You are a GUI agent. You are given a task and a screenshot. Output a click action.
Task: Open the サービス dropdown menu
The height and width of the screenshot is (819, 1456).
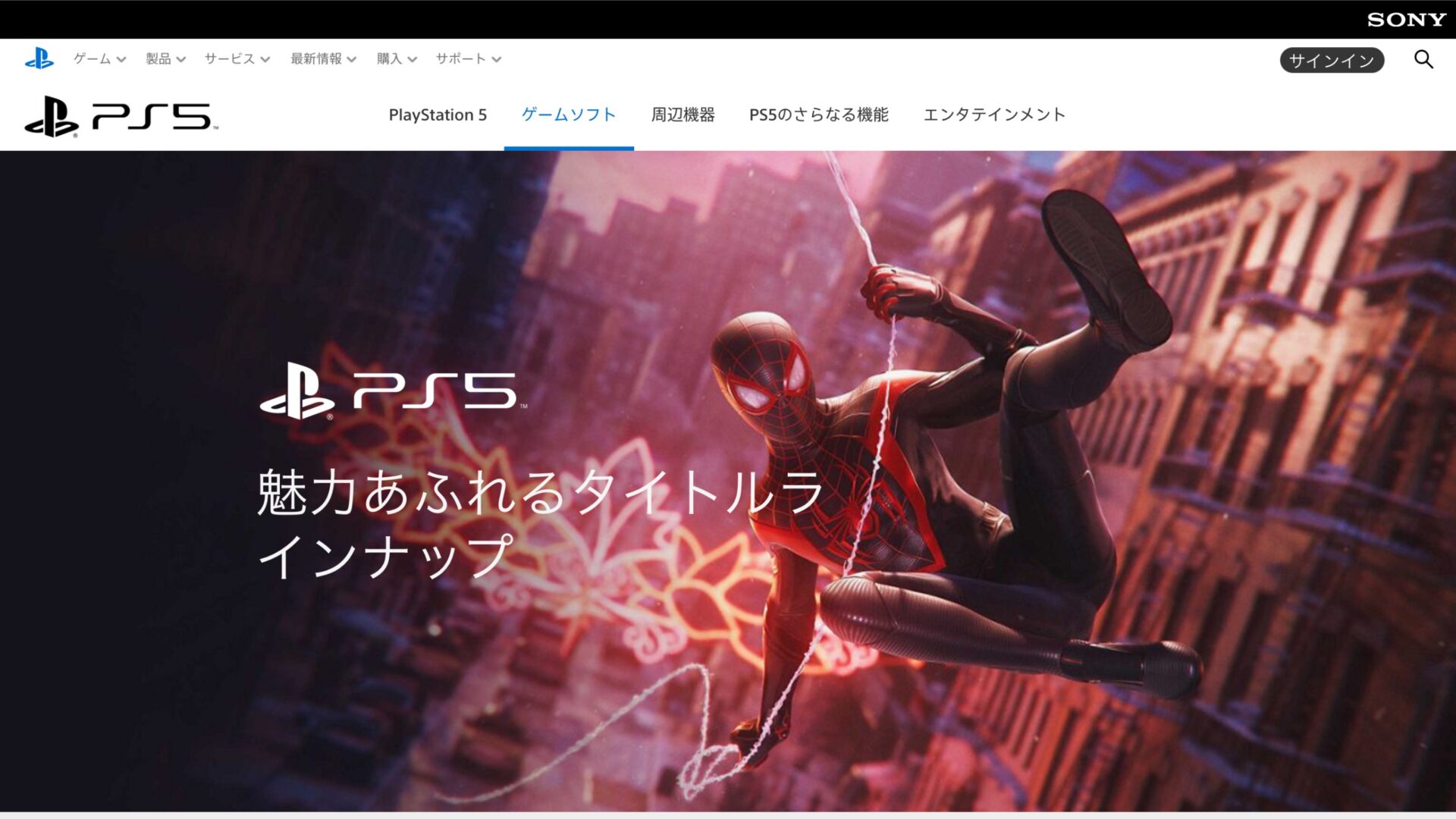point(237,59)
